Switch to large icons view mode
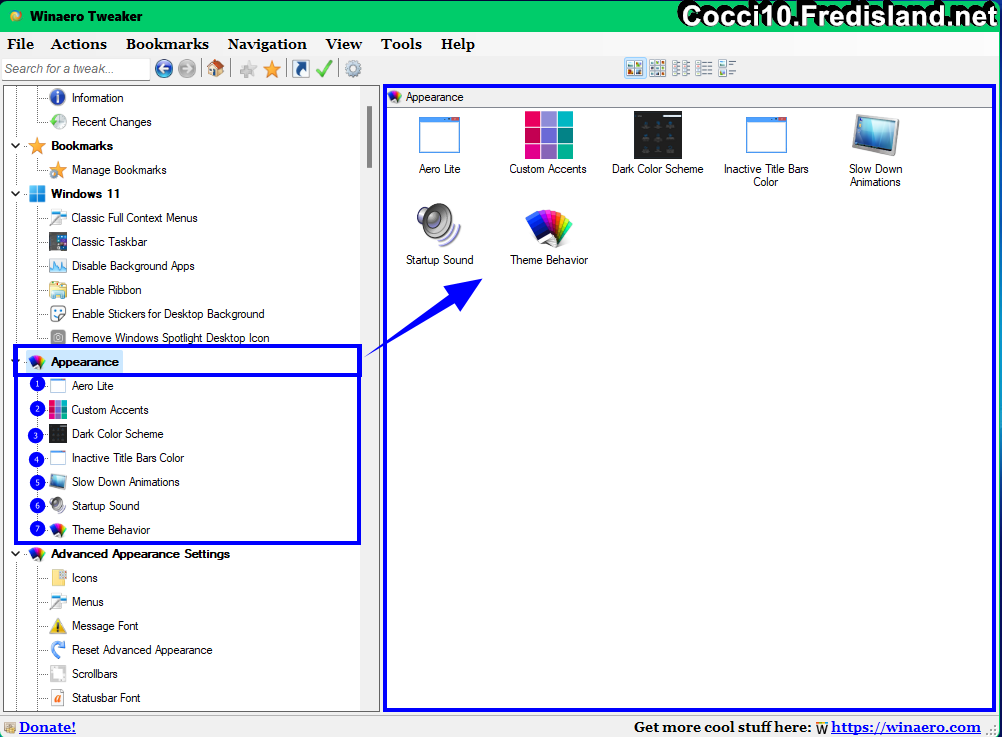 tap(635, 68)
